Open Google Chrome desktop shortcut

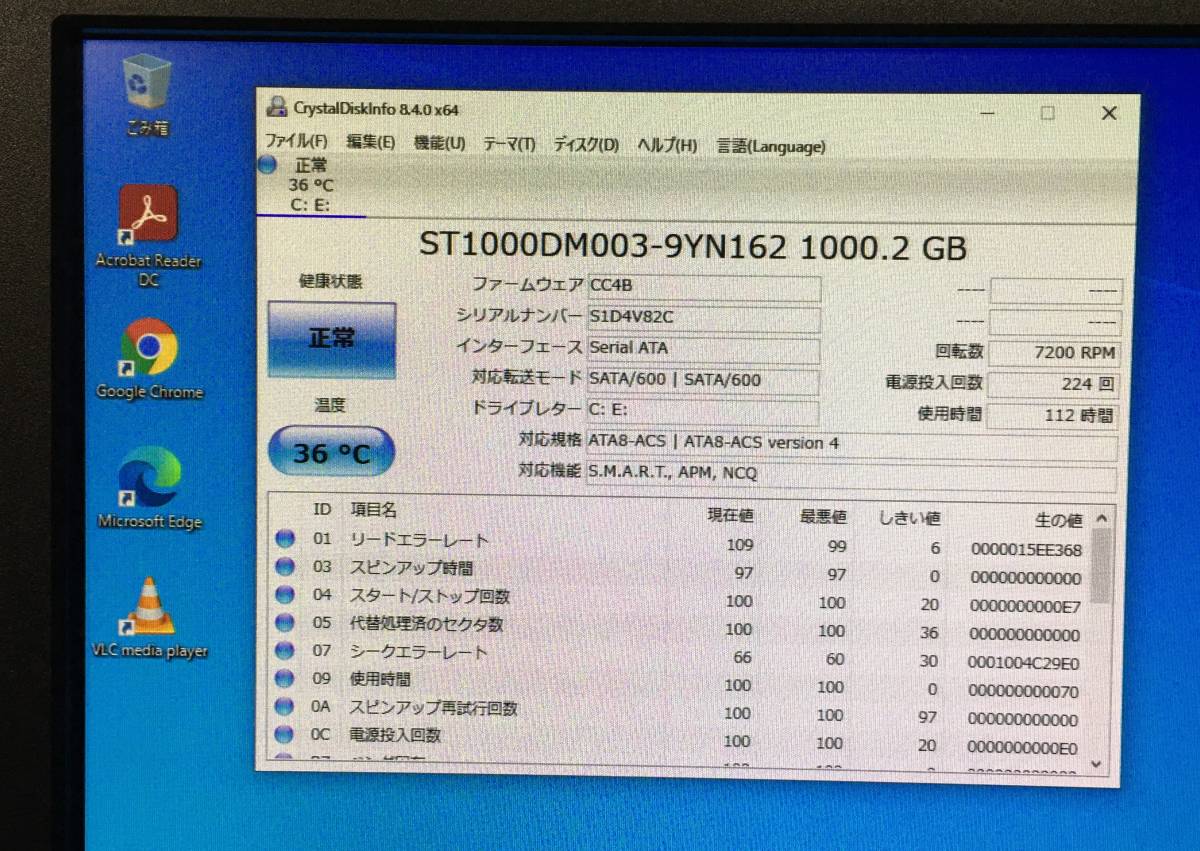149,359
